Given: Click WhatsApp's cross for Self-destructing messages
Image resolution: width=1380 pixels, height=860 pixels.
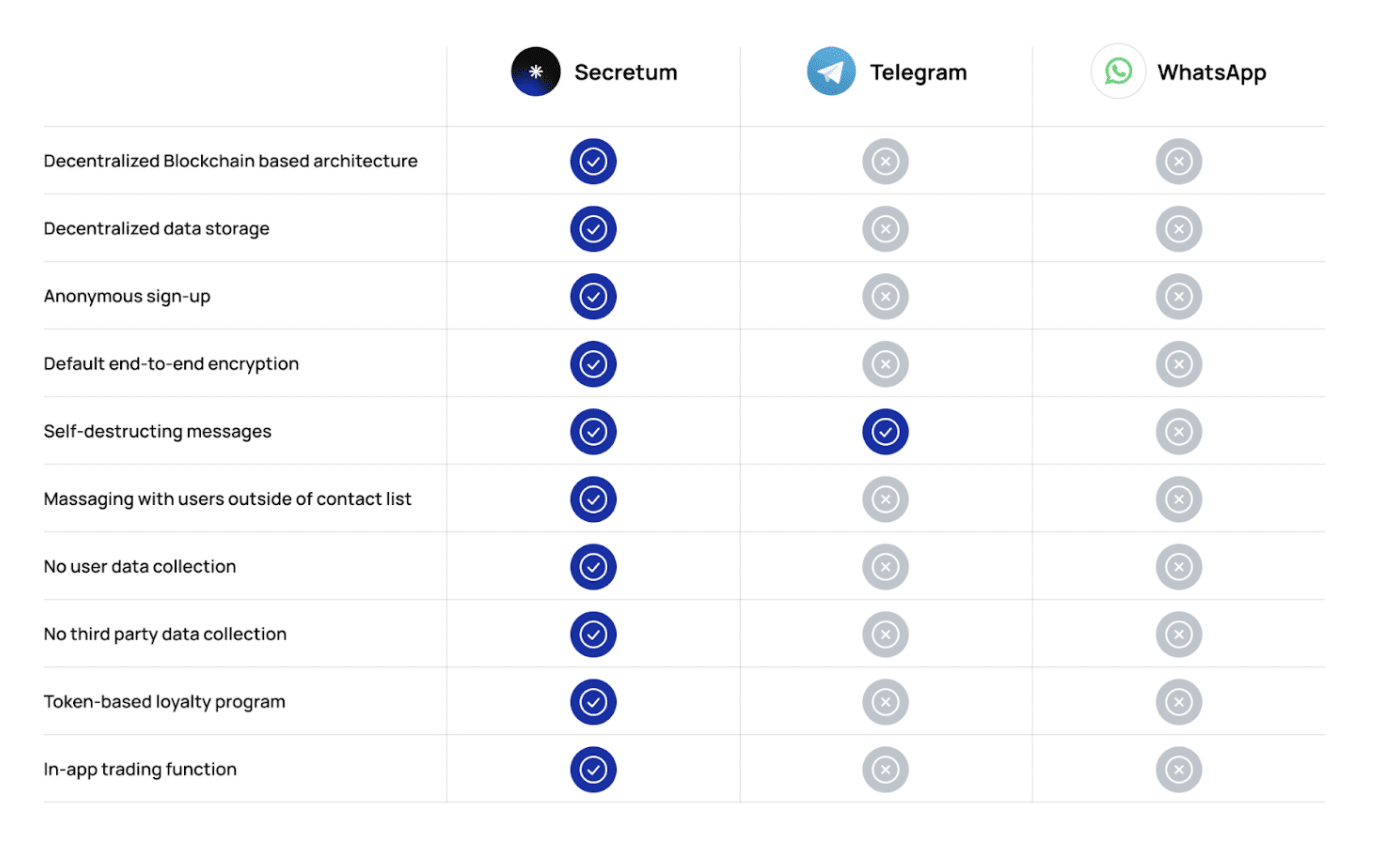Looking at the screenshot, I should click(1178, 432).
